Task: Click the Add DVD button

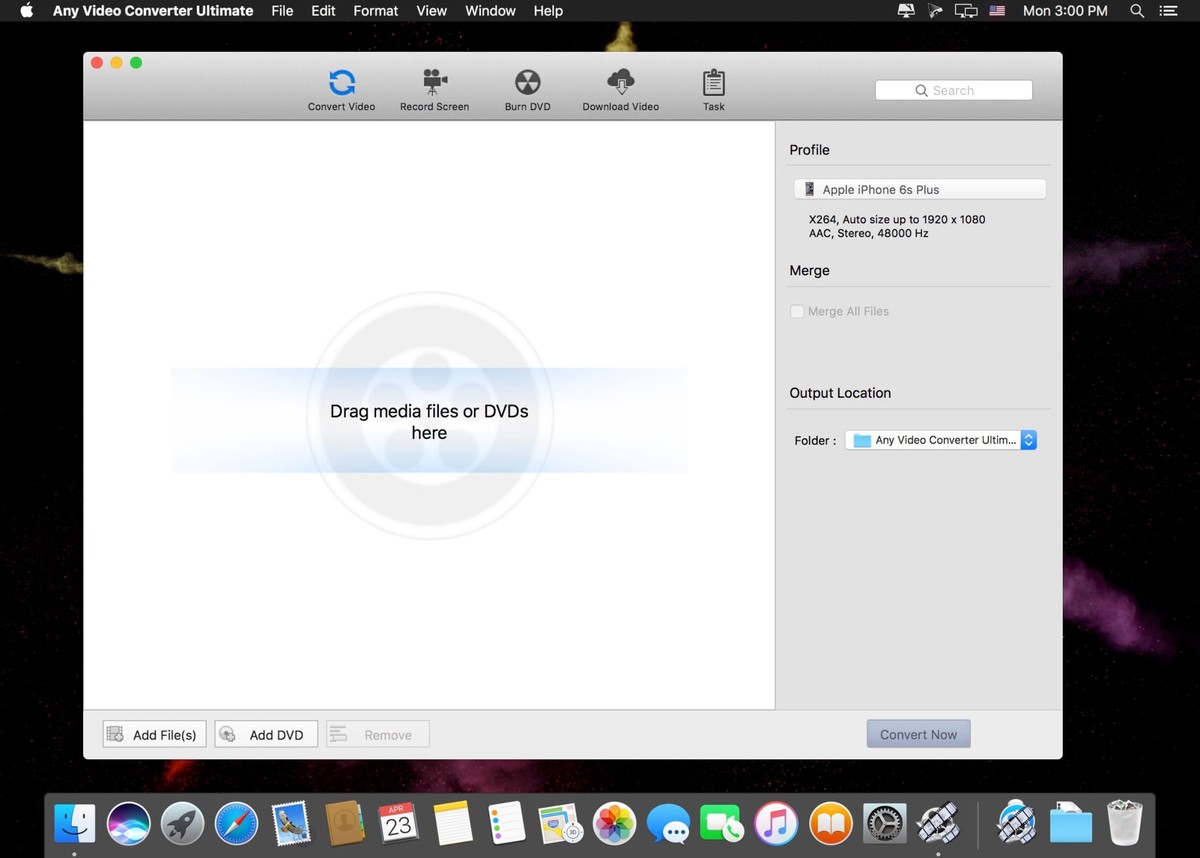Action: [x=266, y=734]
